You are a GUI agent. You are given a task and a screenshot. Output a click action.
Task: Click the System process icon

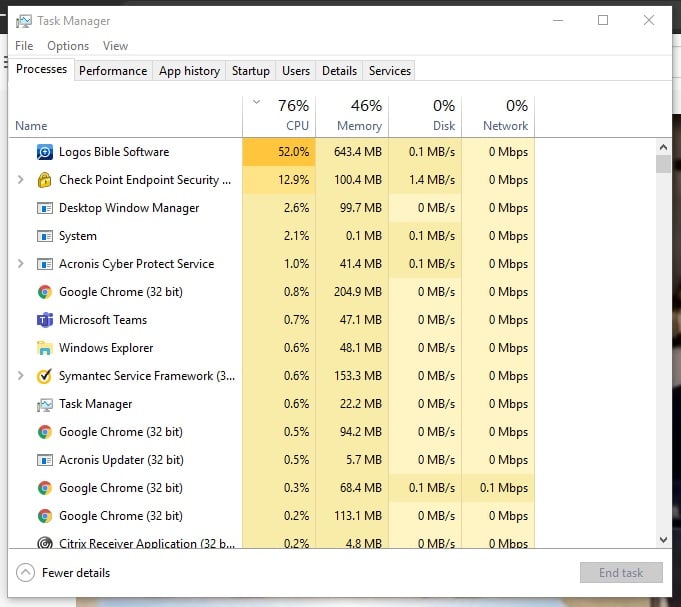pyautogui.click(x=45, y=236)
